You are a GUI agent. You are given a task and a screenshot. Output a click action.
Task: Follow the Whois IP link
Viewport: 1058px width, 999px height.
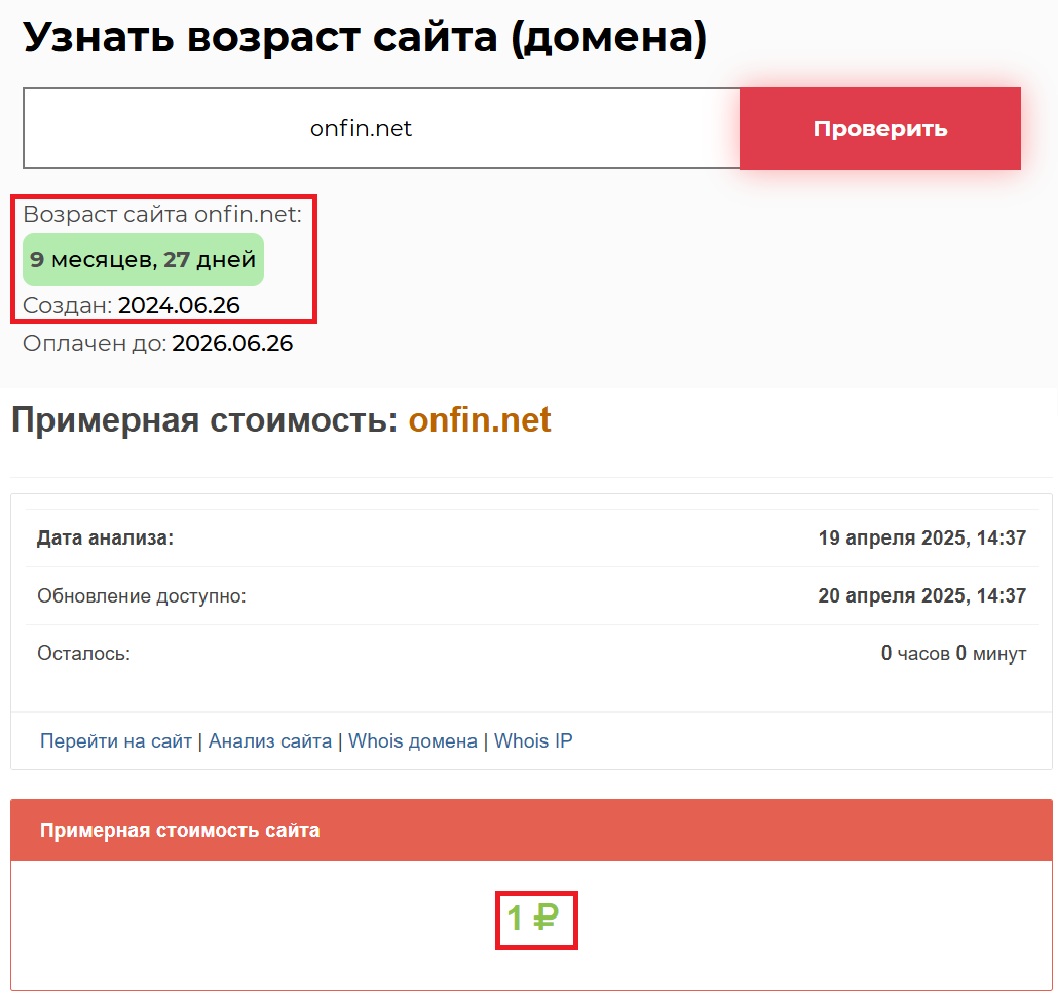click(533, 741)
